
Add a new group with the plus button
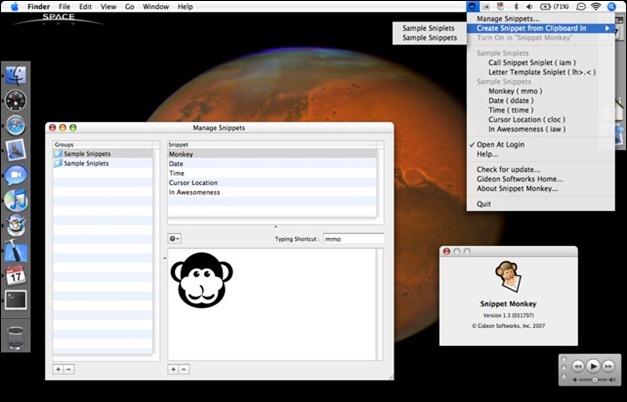(x=58, y=369)
